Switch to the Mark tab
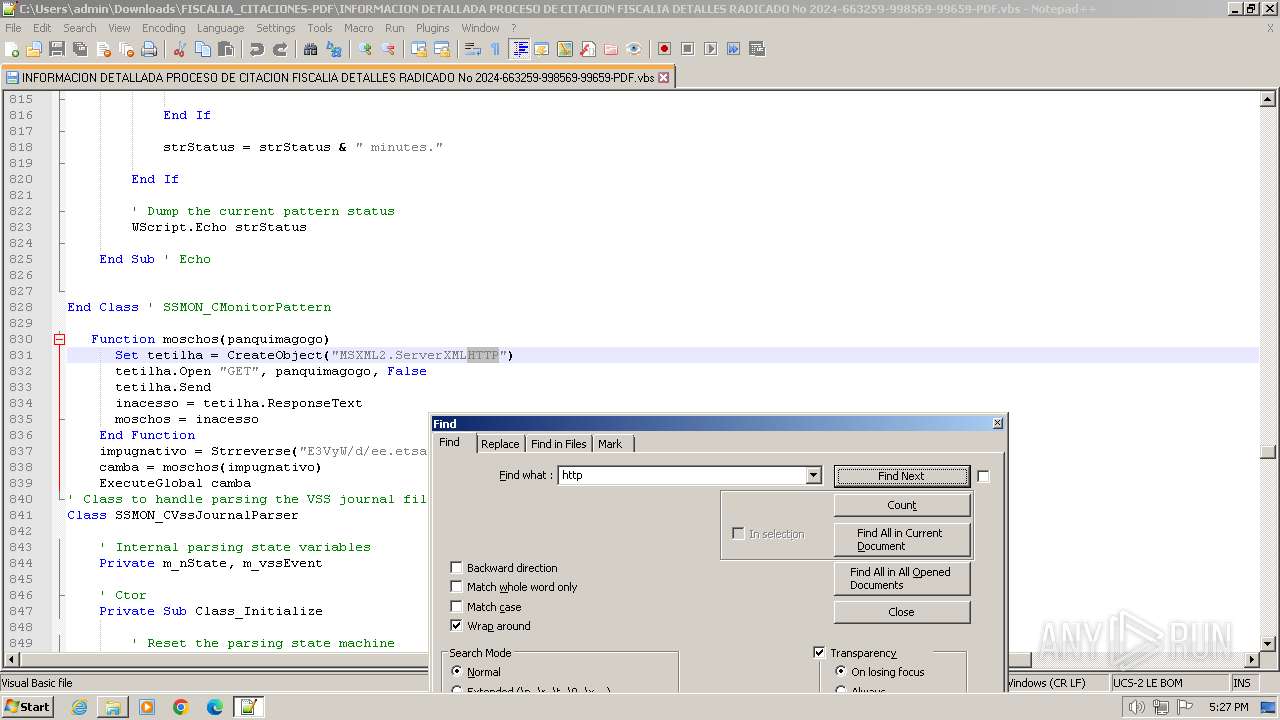The height and width of the screenshot is (720, 1280). pos(610,444)
